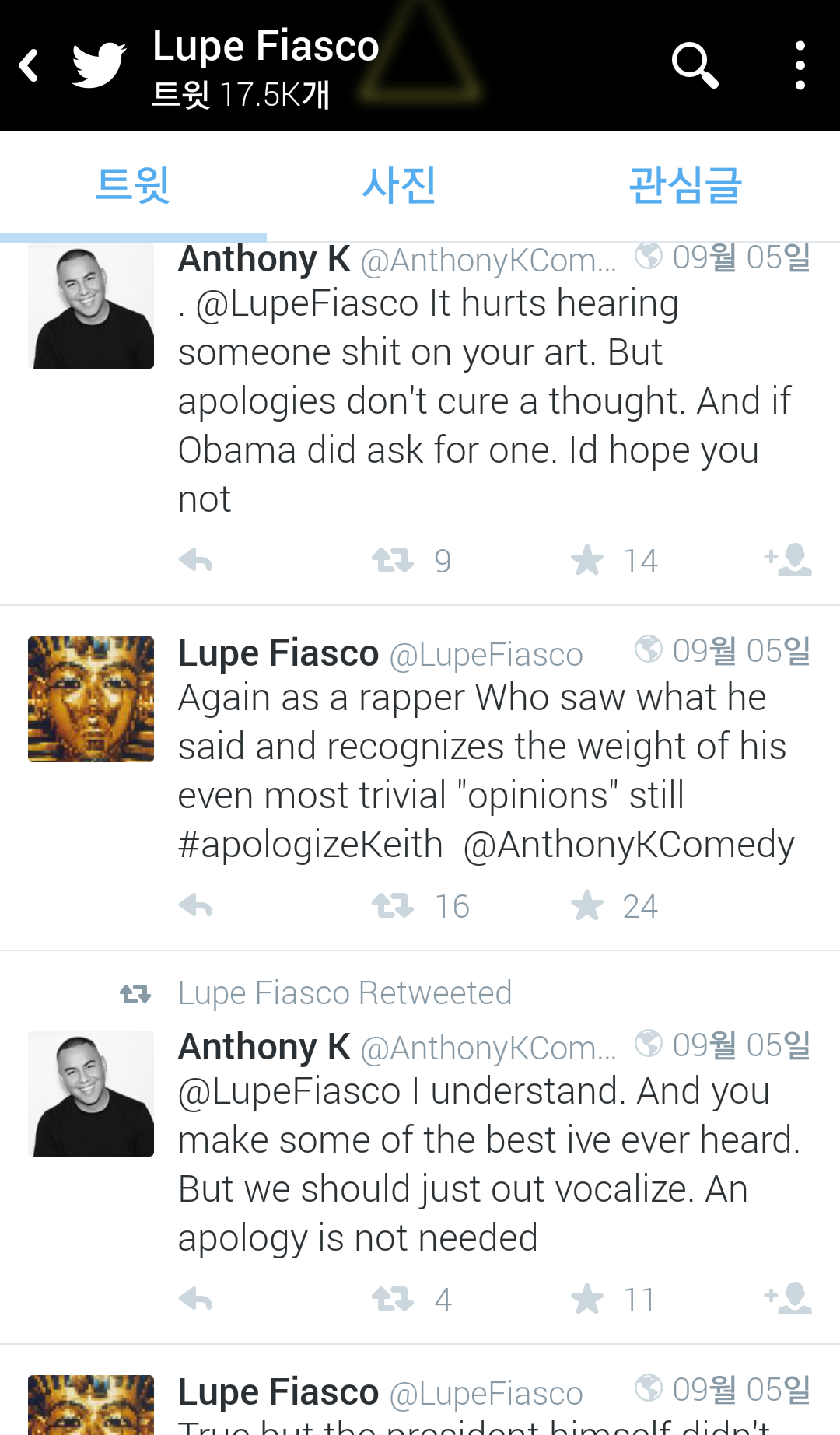Open the #apologizeKeith hashtag
This screenshot has width=840, height=1435.
[x=310, y=845]
